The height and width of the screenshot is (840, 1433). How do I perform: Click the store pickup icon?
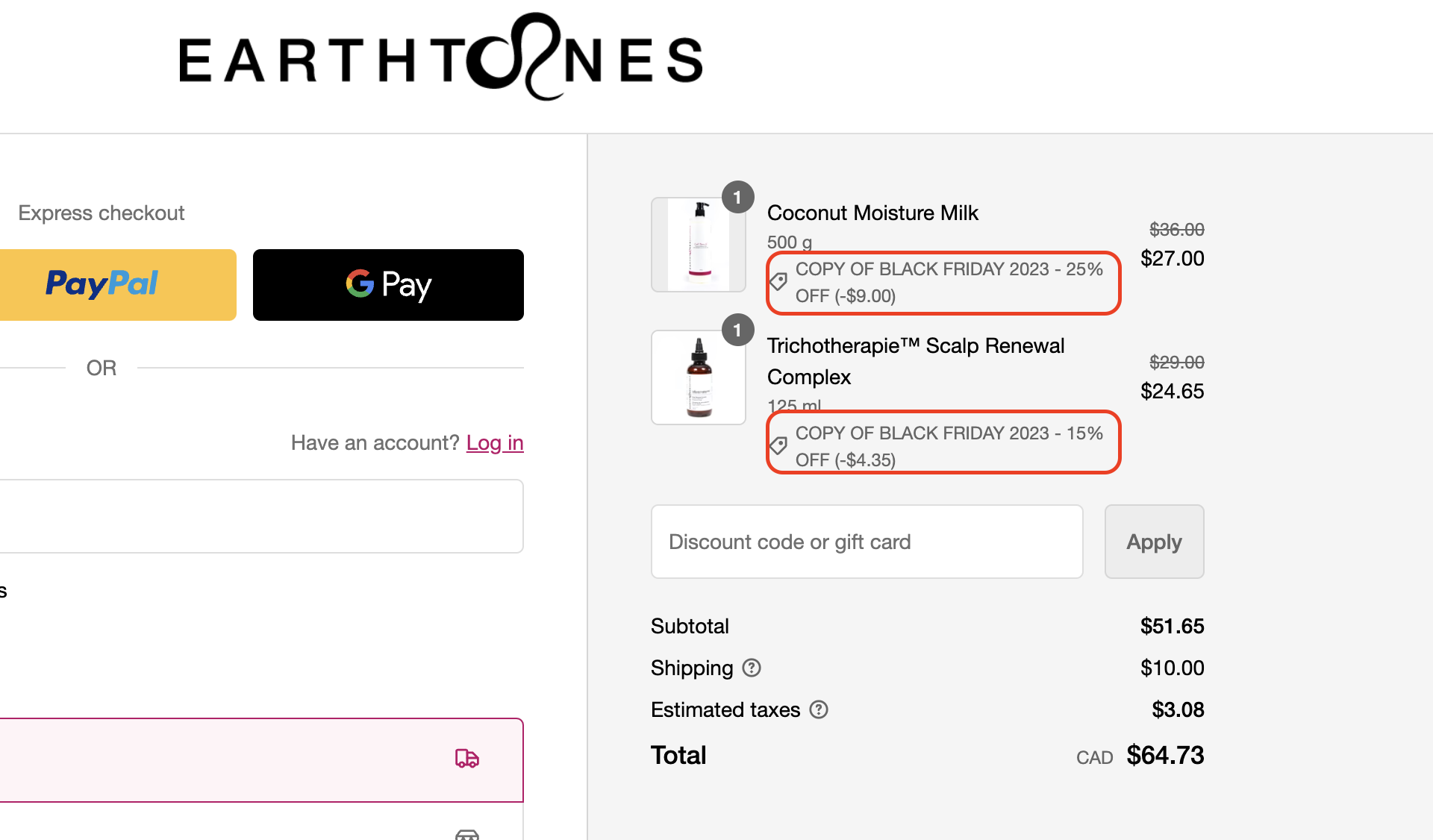(467, 834)
